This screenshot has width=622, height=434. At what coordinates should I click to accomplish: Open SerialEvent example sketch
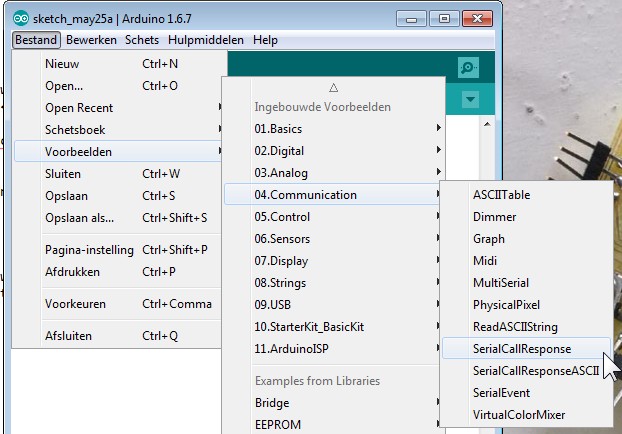tap(526, 393)
